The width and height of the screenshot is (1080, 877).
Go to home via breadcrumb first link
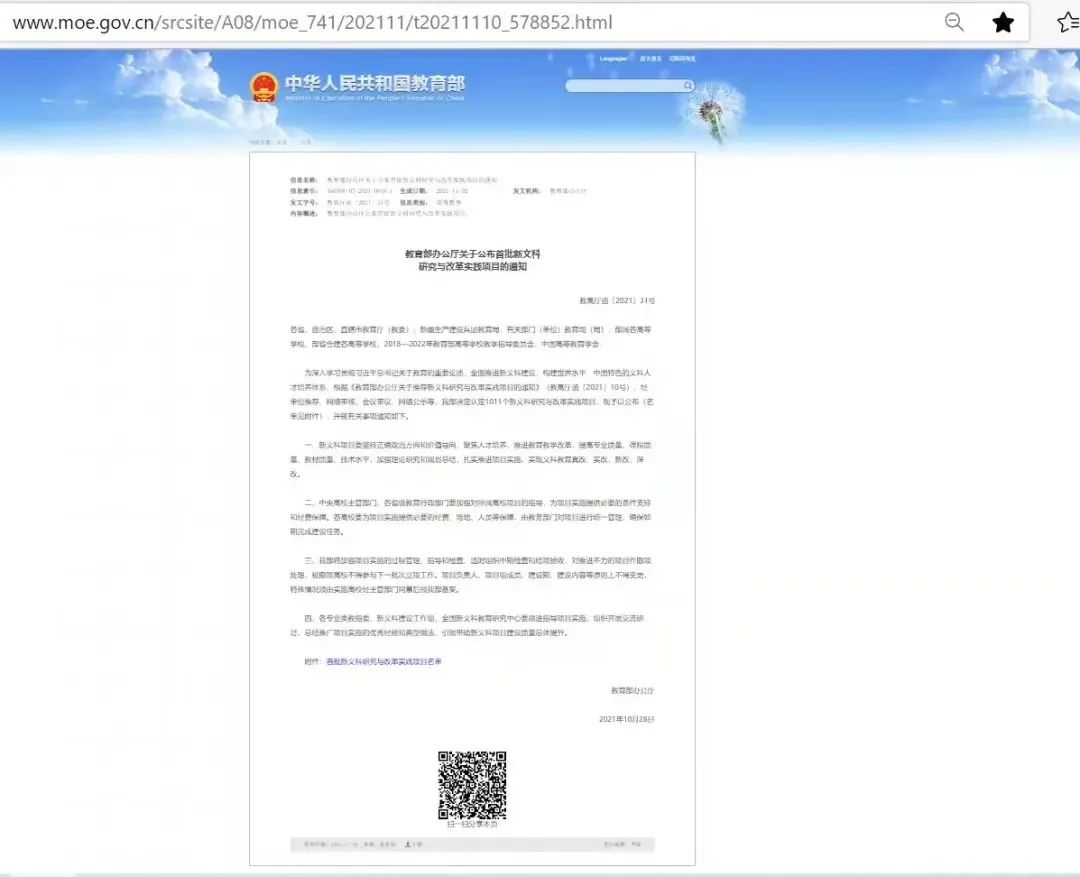point(267,143)
